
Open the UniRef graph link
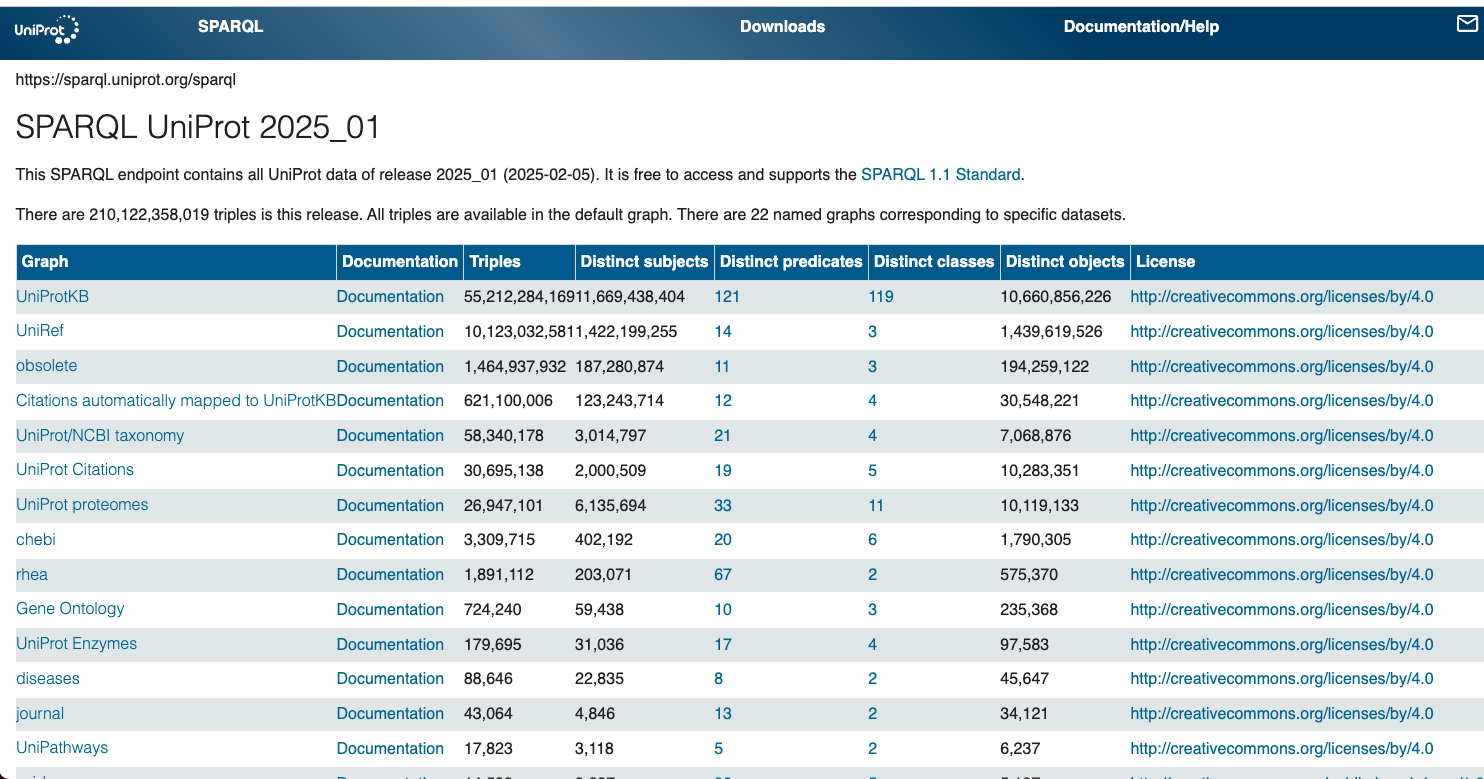click(x=40, y=330)
